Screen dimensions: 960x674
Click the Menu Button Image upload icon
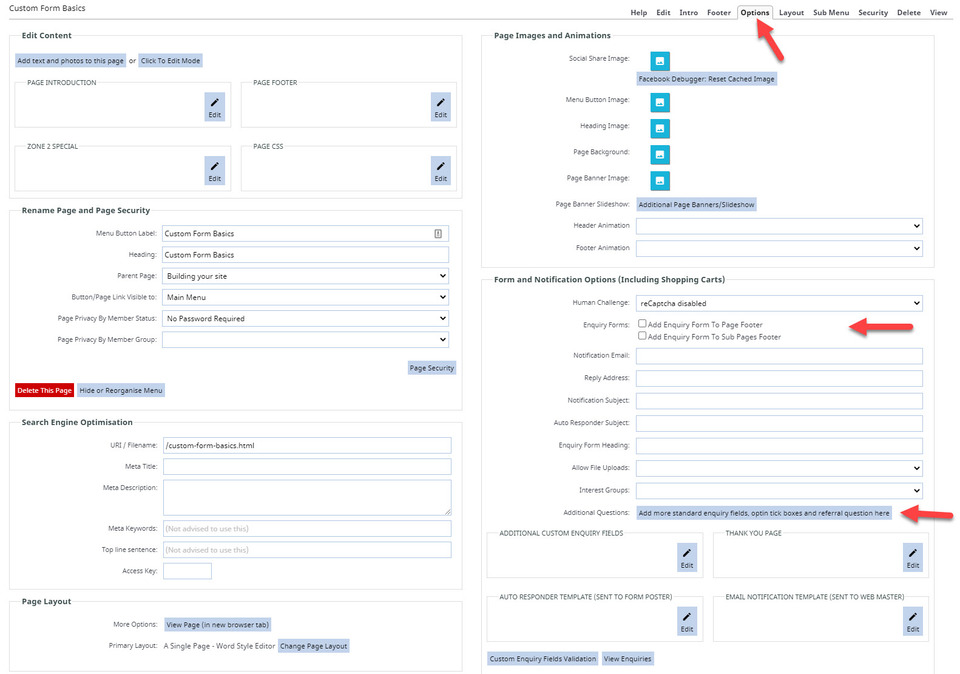click(660, 102)
